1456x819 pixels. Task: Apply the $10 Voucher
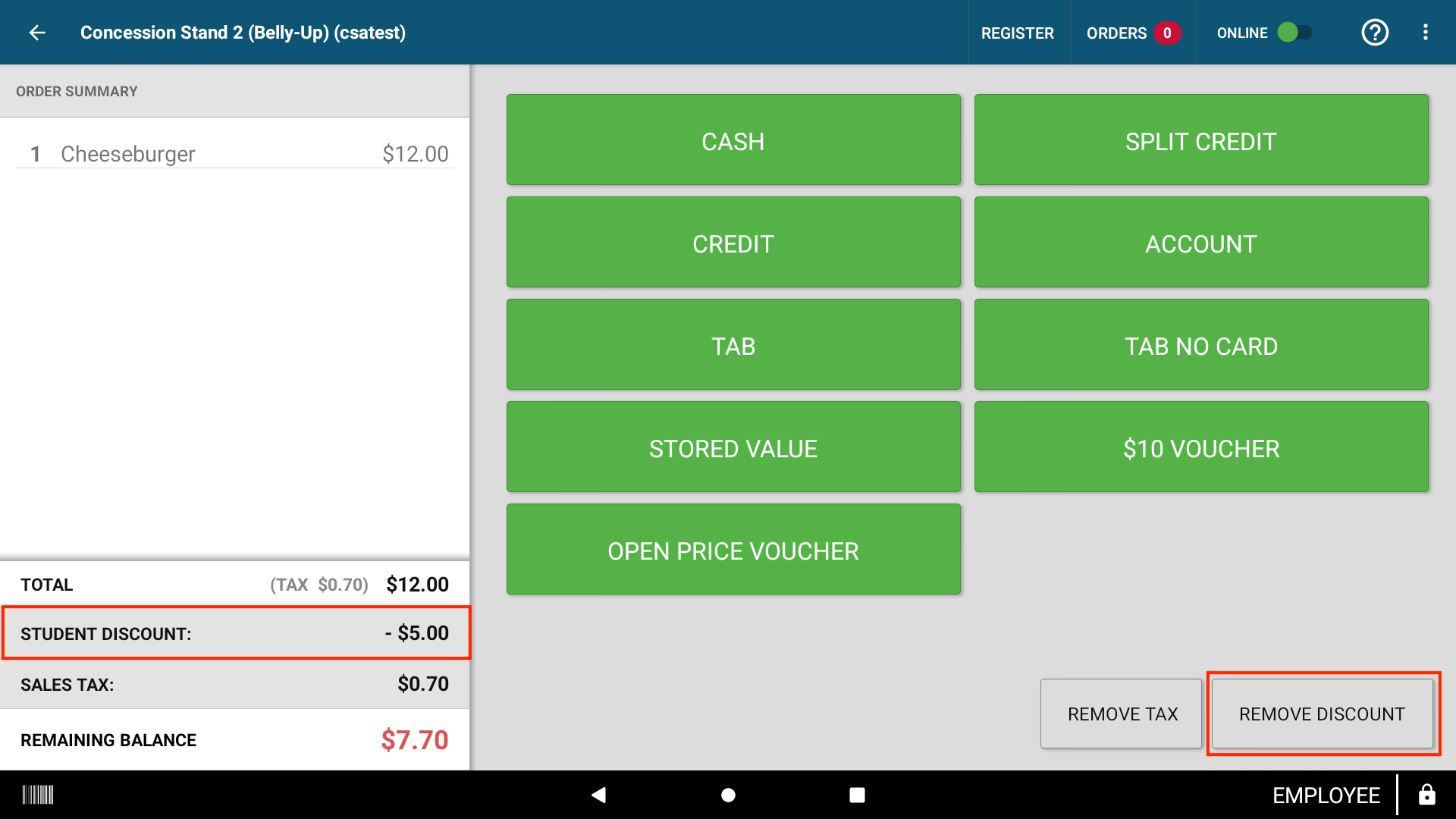[1201, 447]
